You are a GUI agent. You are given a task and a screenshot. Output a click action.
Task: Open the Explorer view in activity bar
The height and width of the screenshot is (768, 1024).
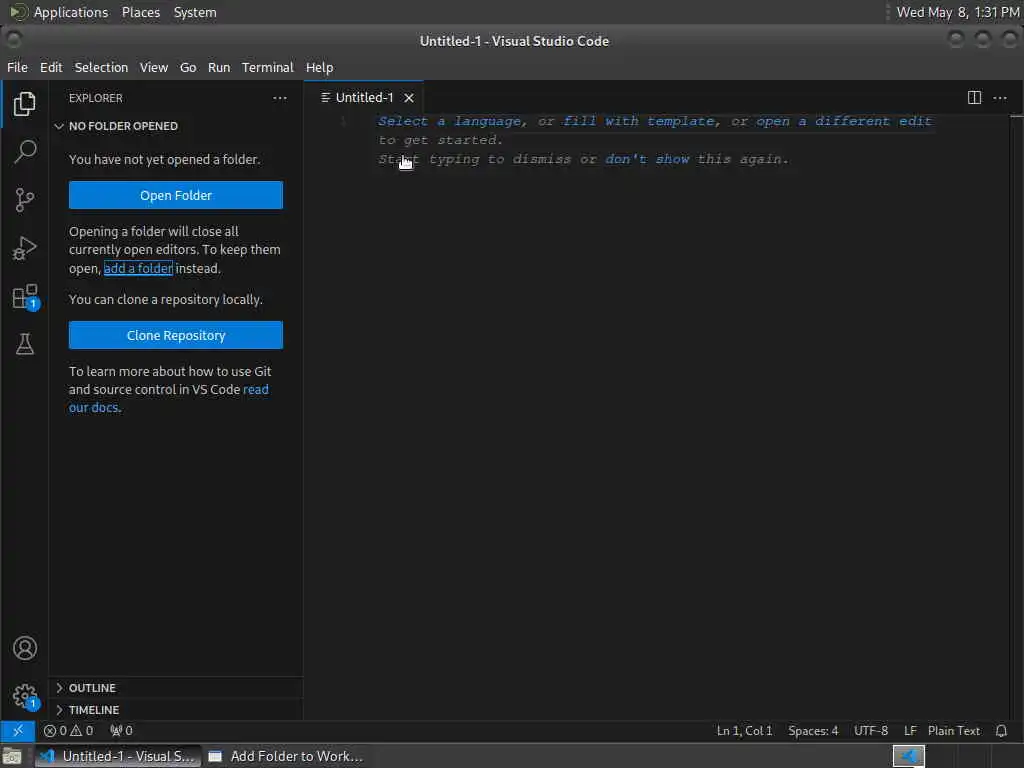click(x=24, y=104)
